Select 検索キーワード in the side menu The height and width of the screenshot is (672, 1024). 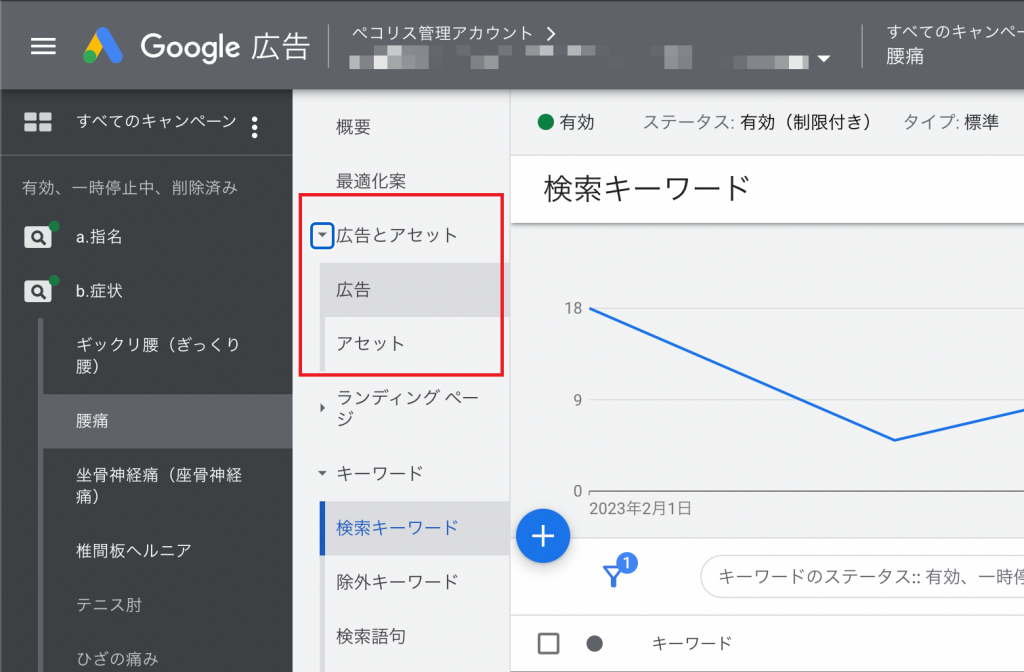coord(414,528)
